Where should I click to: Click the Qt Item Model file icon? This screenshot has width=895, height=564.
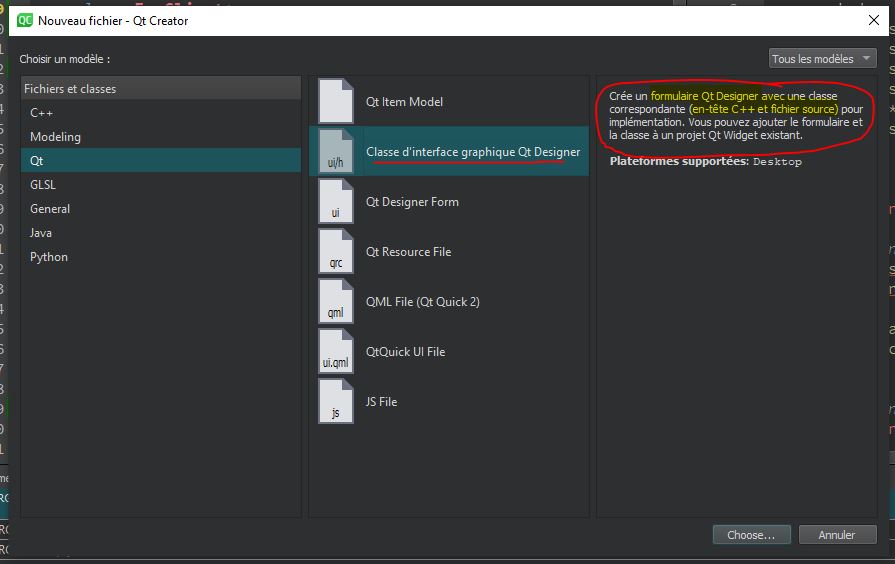[336, 101]
